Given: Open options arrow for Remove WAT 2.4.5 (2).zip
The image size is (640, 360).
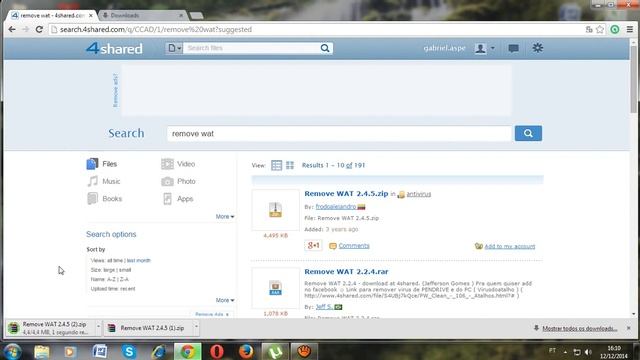Looking at the screenshot, I should [98, 327].
